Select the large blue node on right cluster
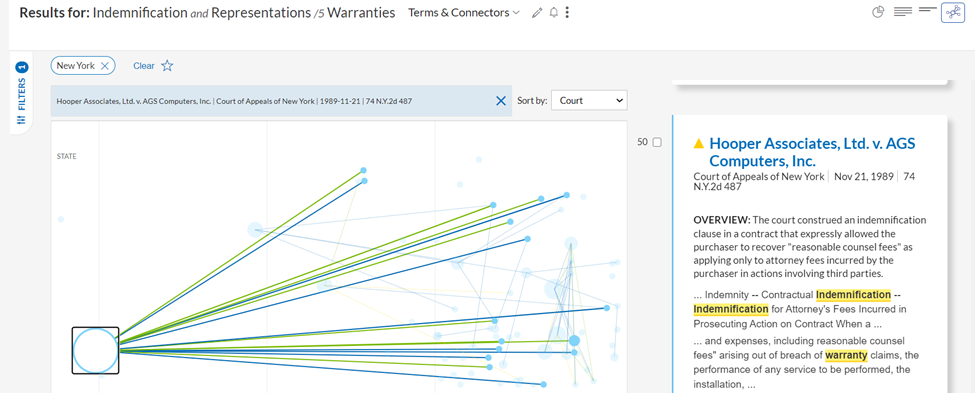975x393 pixels. pyautogui.click(x=575, y=341)
